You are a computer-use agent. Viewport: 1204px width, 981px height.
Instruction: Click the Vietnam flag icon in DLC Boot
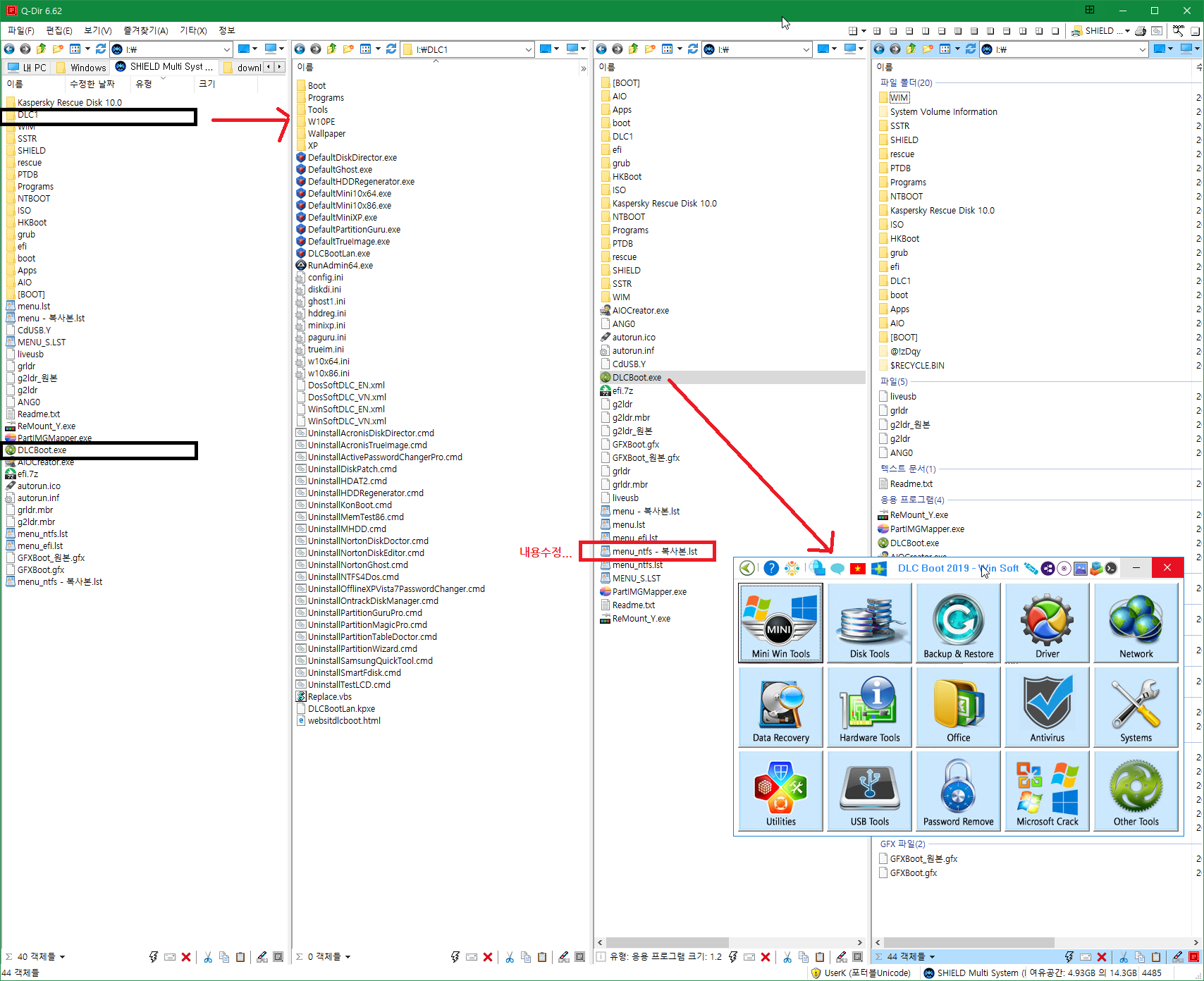(x=857, y=569)
